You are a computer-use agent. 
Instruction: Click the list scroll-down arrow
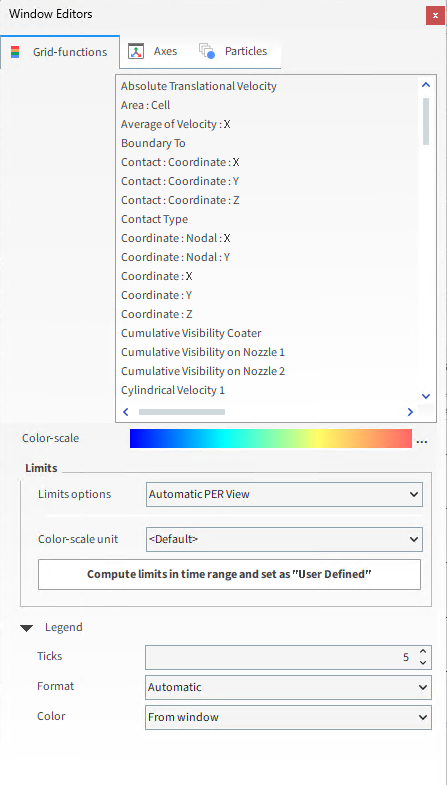click(426, 396)
